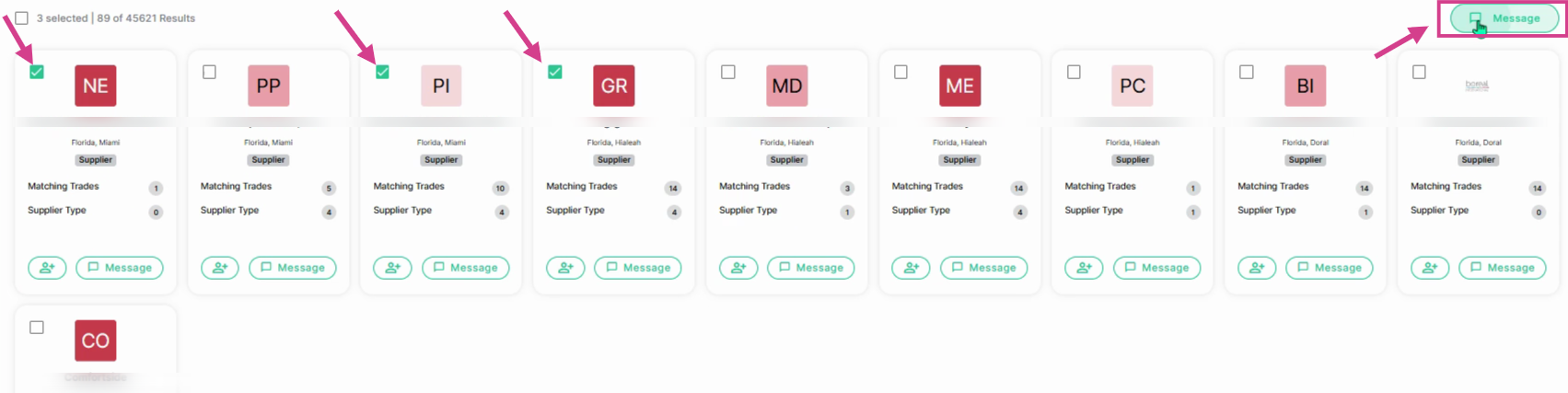Image resolution: width=1568 pixels, height=393 pixels.
Task: Click add-contact icon on BI card
Action: point(1257,268)
